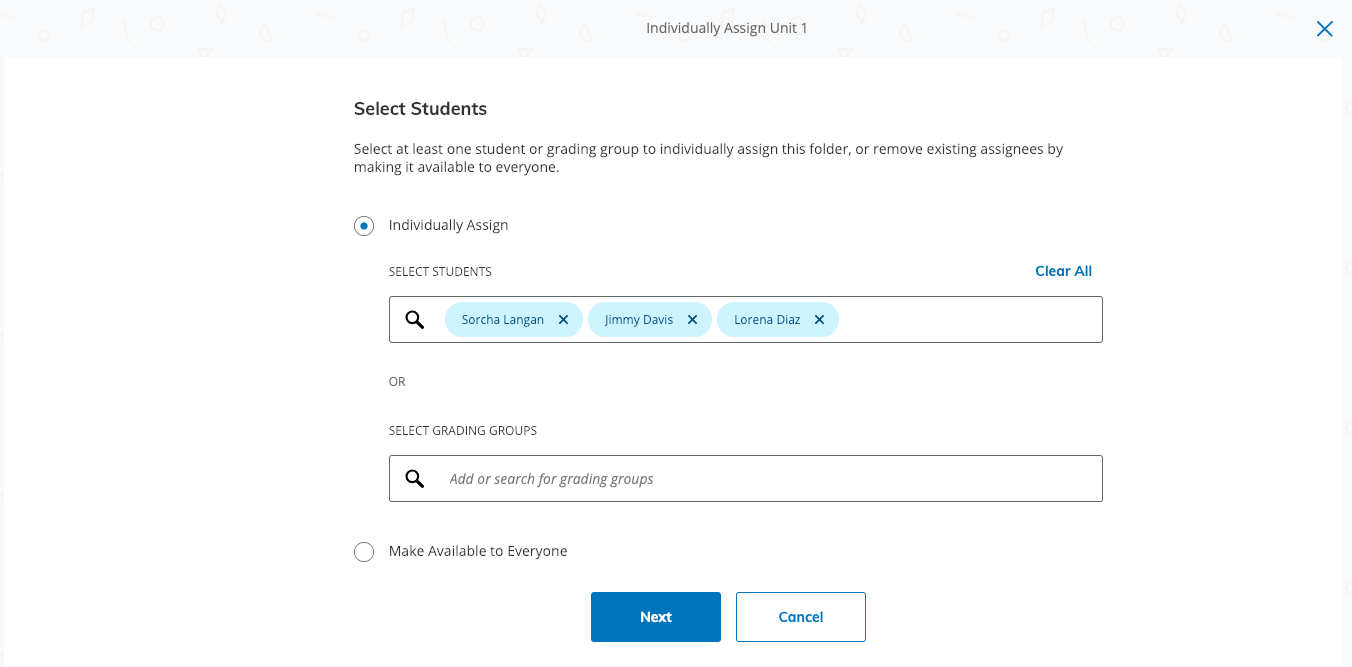Click the magnifier icon in grading groups field

coord(415,479)
